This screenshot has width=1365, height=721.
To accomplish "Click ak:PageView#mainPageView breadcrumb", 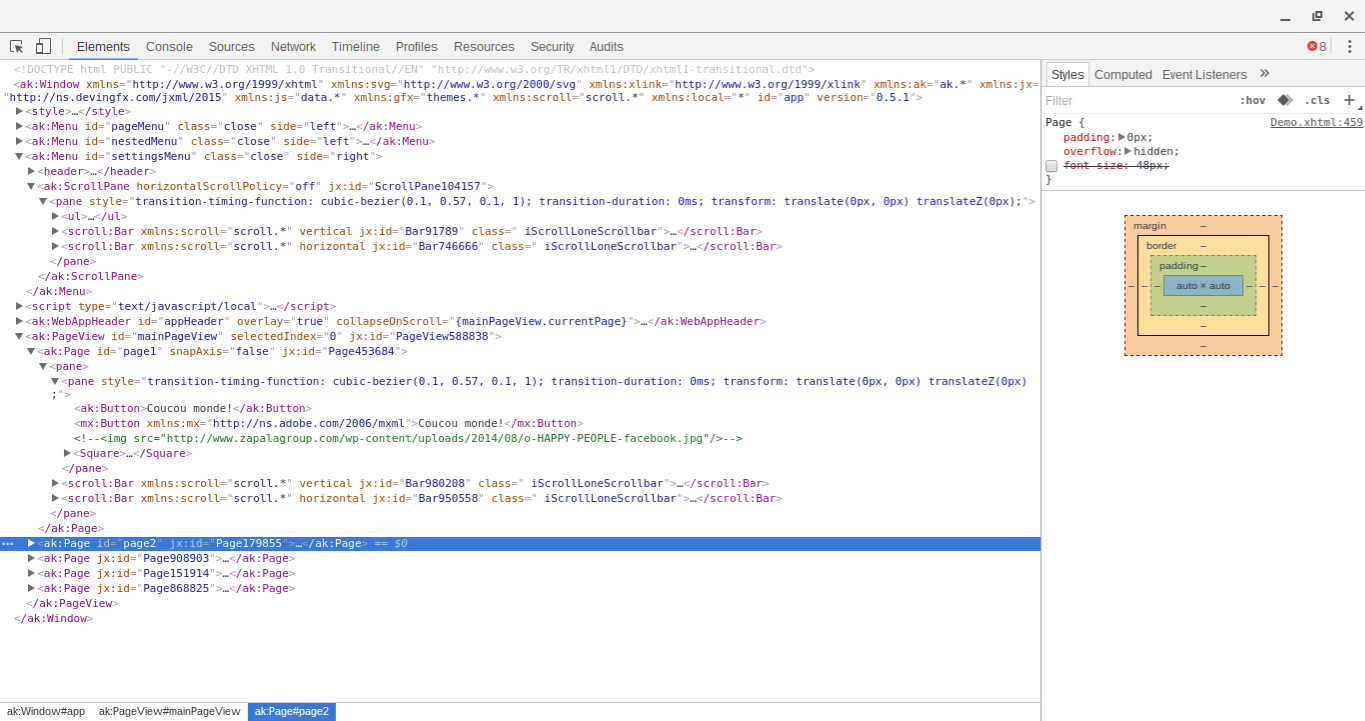I will (169, 711).
